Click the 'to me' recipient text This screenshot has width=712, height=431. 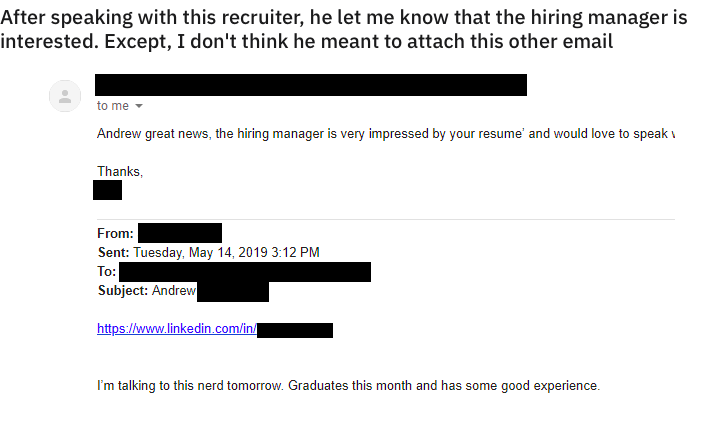click(113, 106)
